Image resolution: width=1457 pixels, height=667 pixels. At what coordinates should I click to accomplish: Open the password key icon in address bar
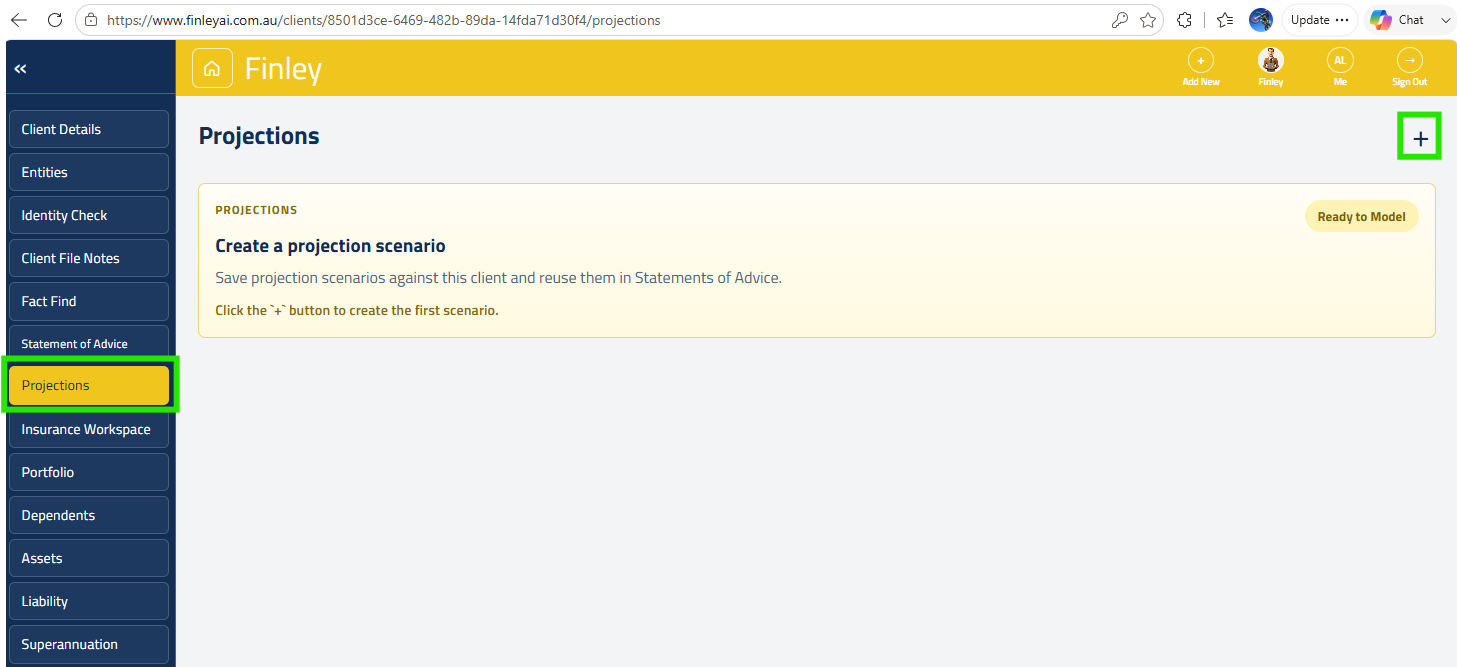[1120, 20]
